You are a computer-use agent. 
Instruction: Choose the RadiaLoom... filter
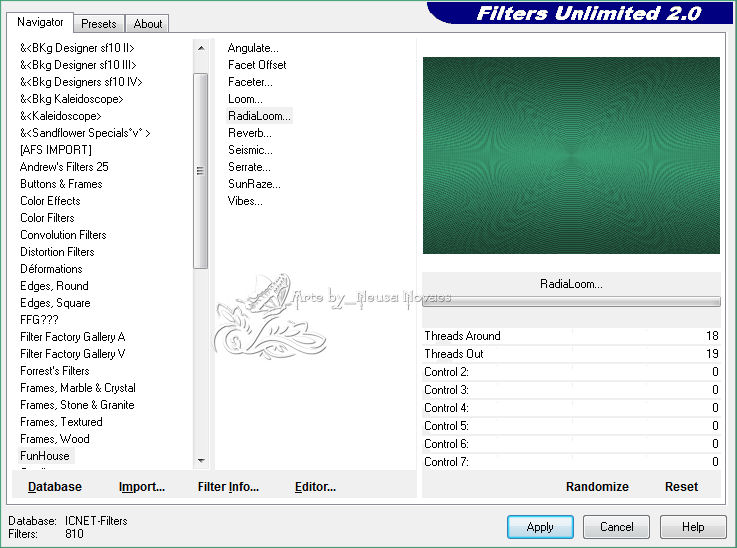tap(259, 116)
